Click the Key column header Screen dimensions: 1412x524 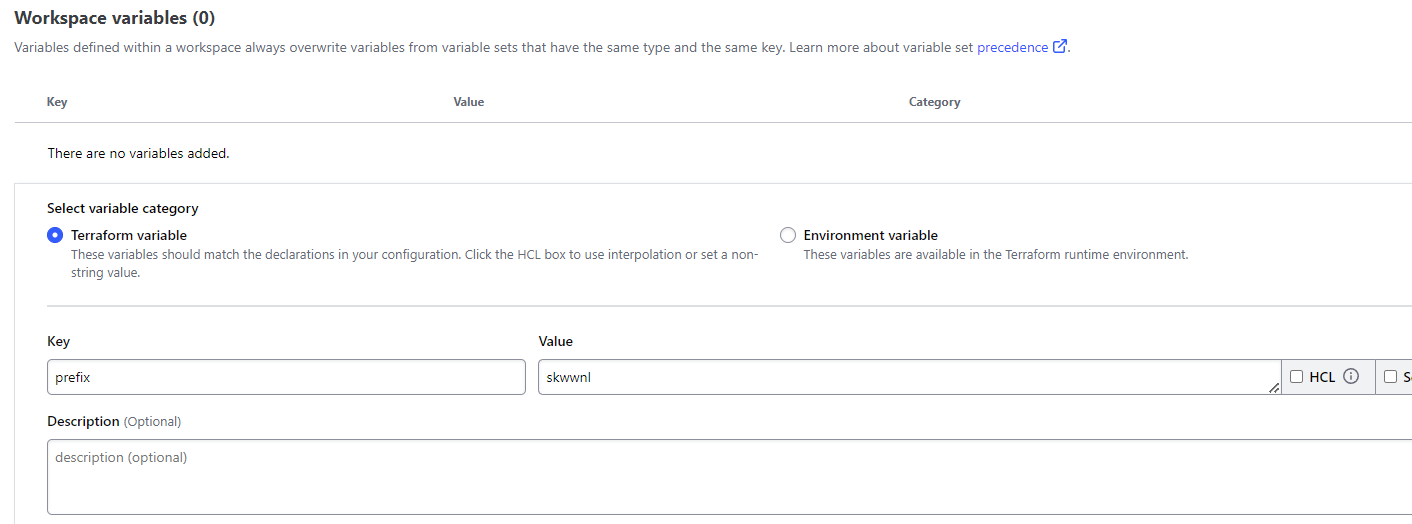tap(57, 102)
